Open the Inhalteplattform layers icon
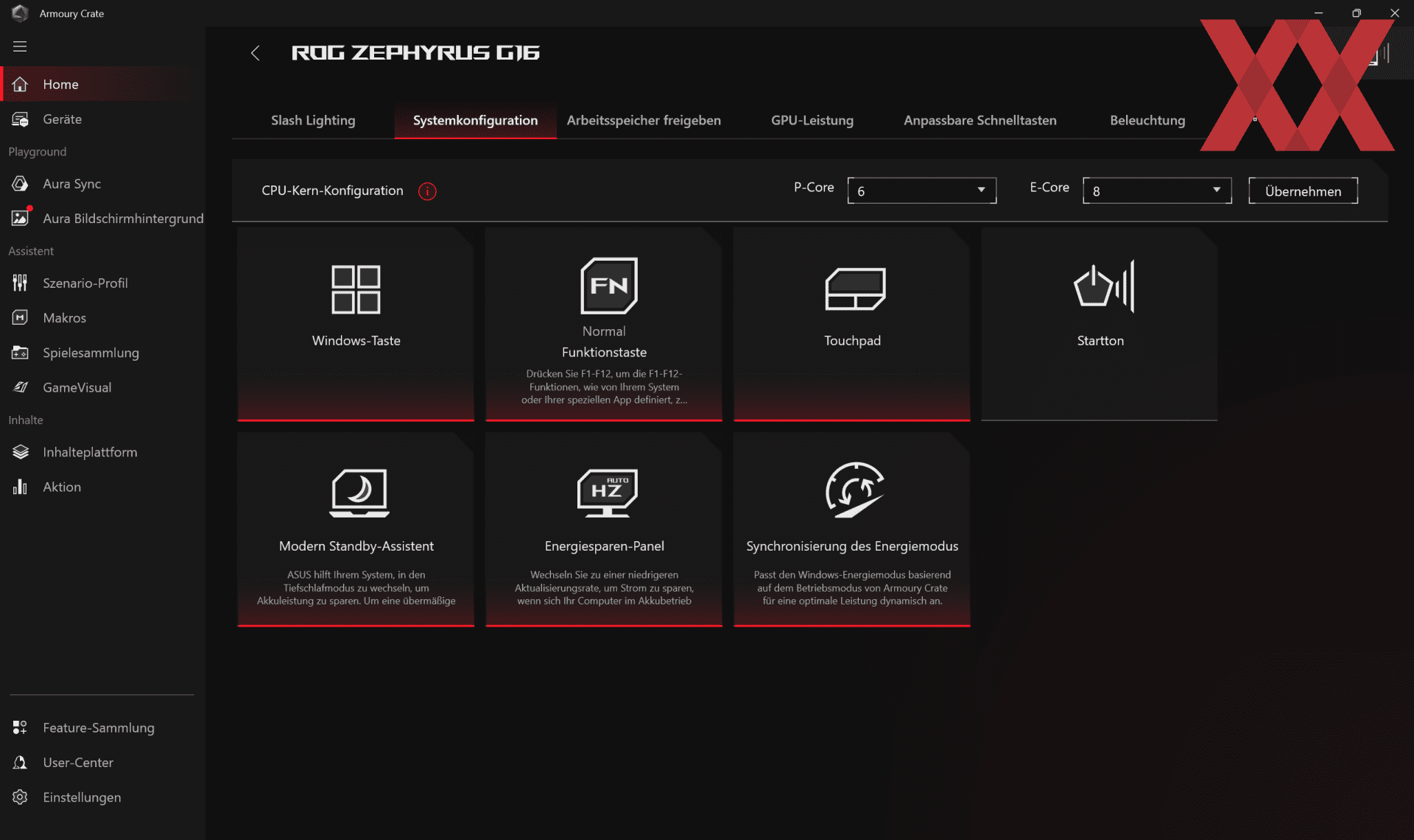The image size is (1414, 840). 20,453
